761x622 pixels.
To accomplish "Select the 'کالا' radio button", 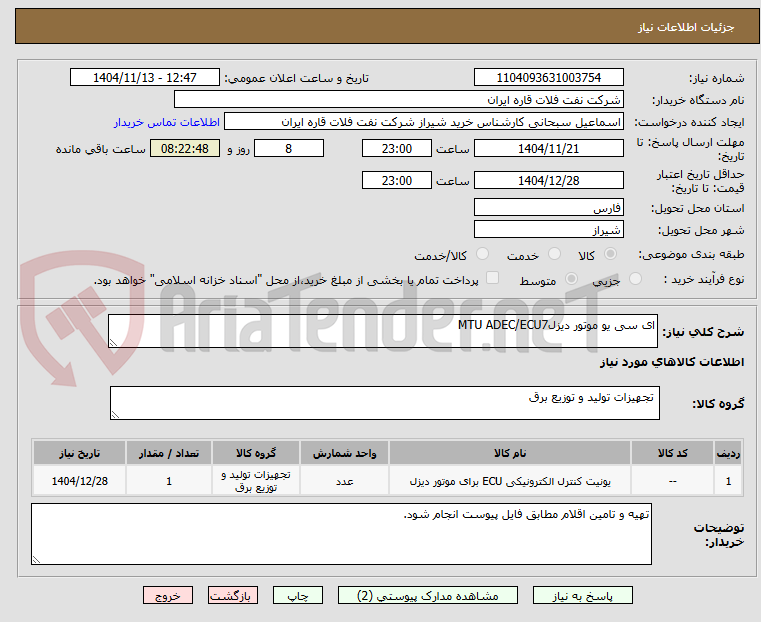I will click(611, 254).
